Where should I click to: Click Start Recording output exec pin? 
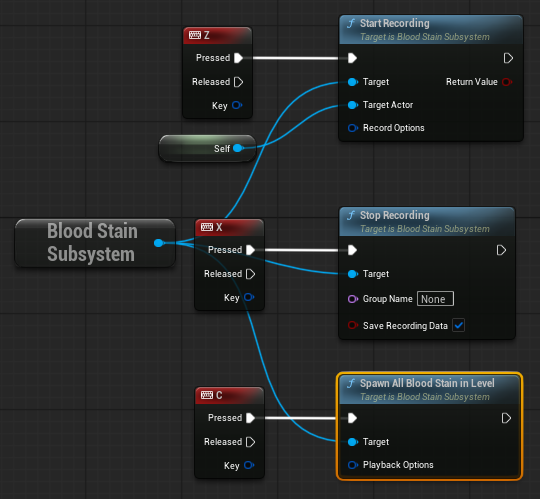click(x=508, y=58)
